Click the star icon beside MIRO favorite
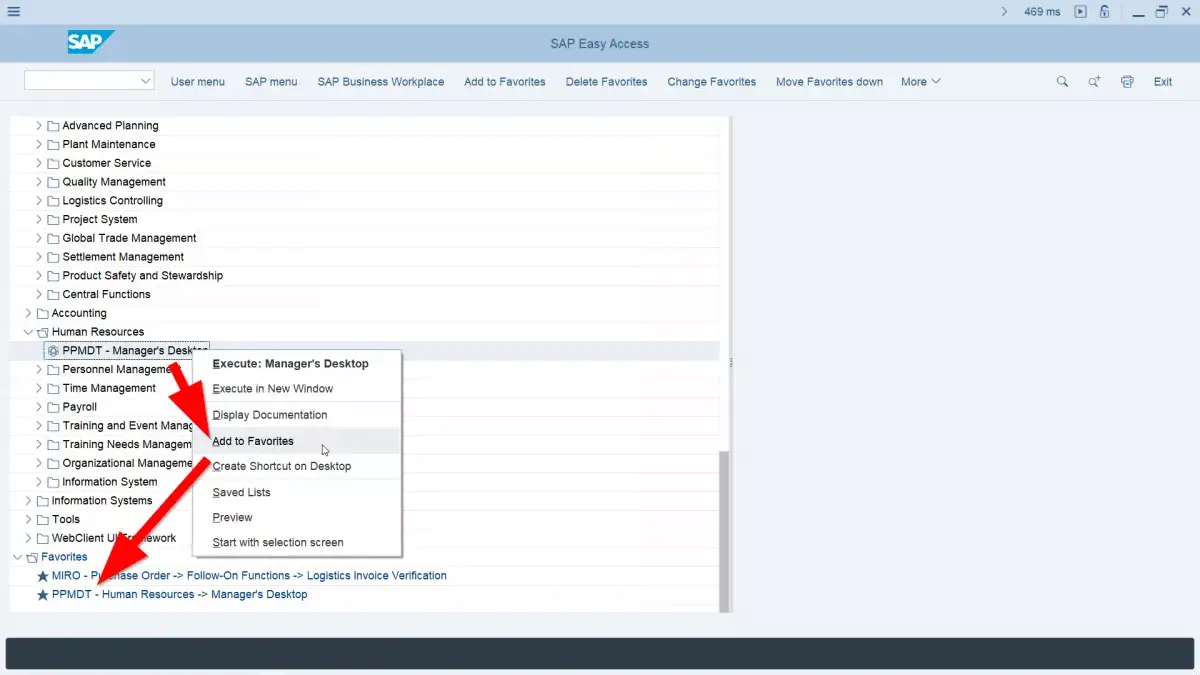The image size is (1200, 675). [x=42, y=576]
